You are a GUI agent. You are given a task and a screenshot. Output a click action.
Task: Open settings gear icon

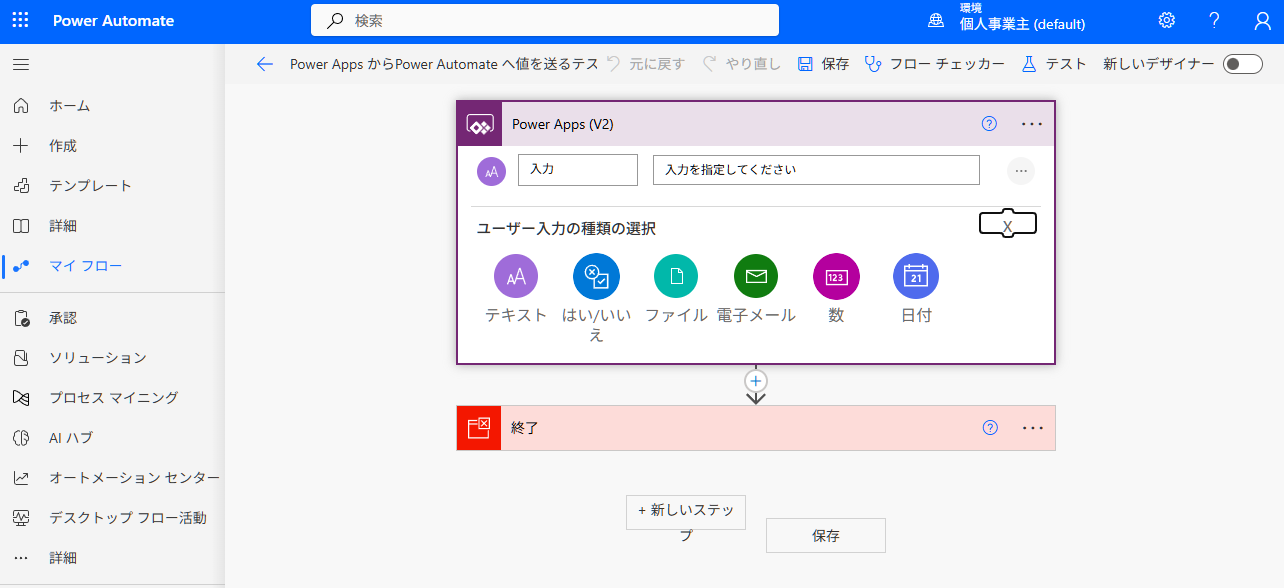1167,20
